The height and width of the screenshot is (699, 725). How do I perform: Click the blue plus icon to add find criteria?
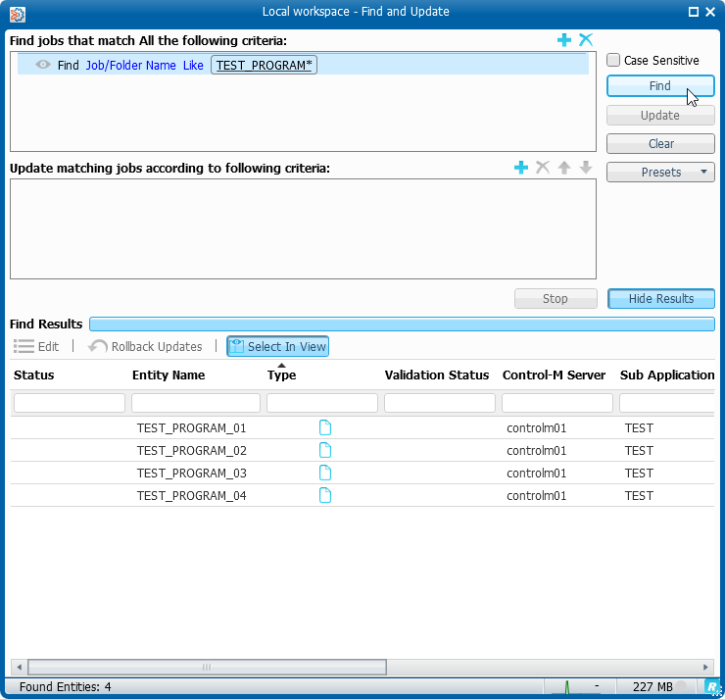564,40
